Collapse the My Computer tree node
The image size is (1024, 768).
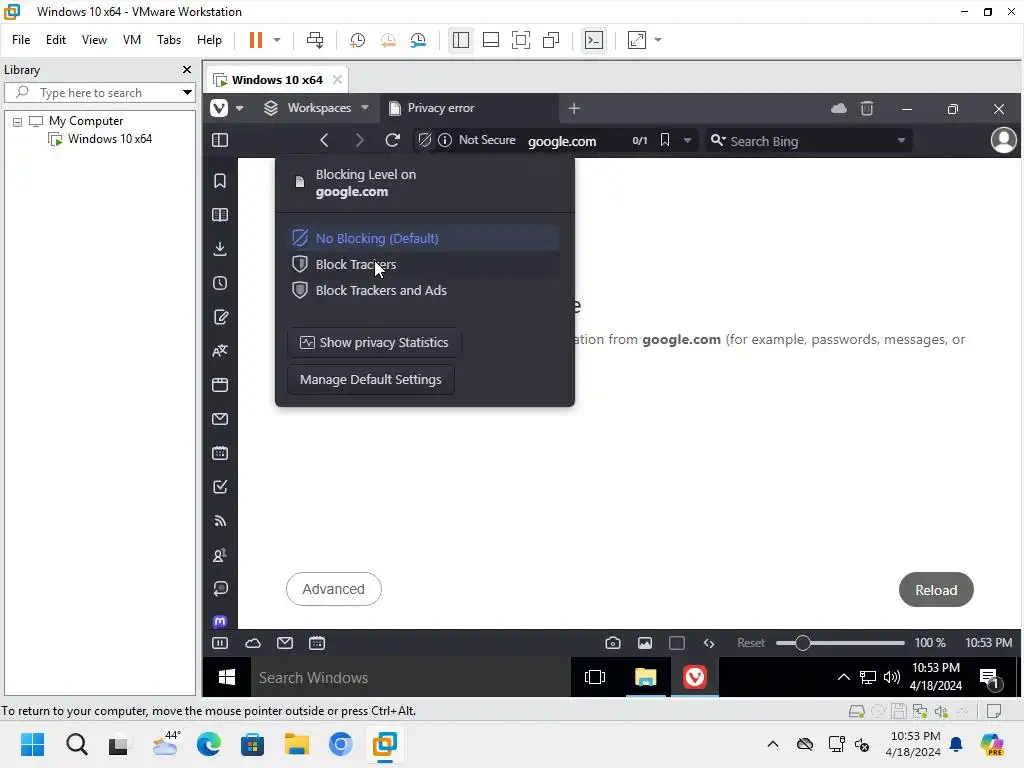point(18,121)
